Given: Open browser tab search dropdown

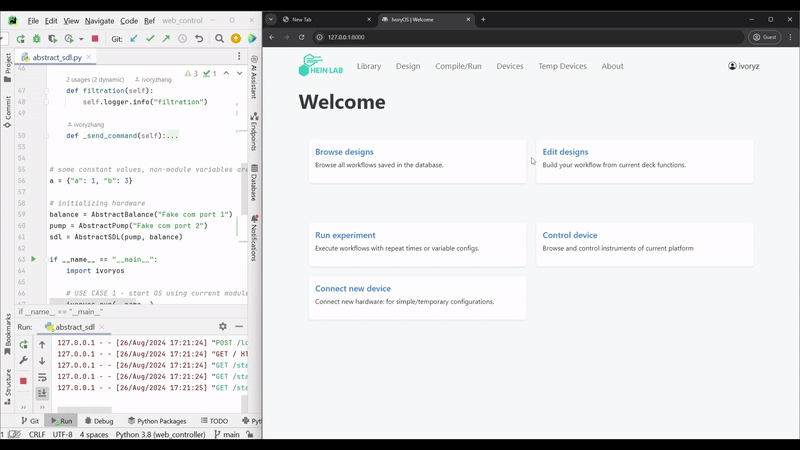Looking at the screenshot, I should [271, 19].
